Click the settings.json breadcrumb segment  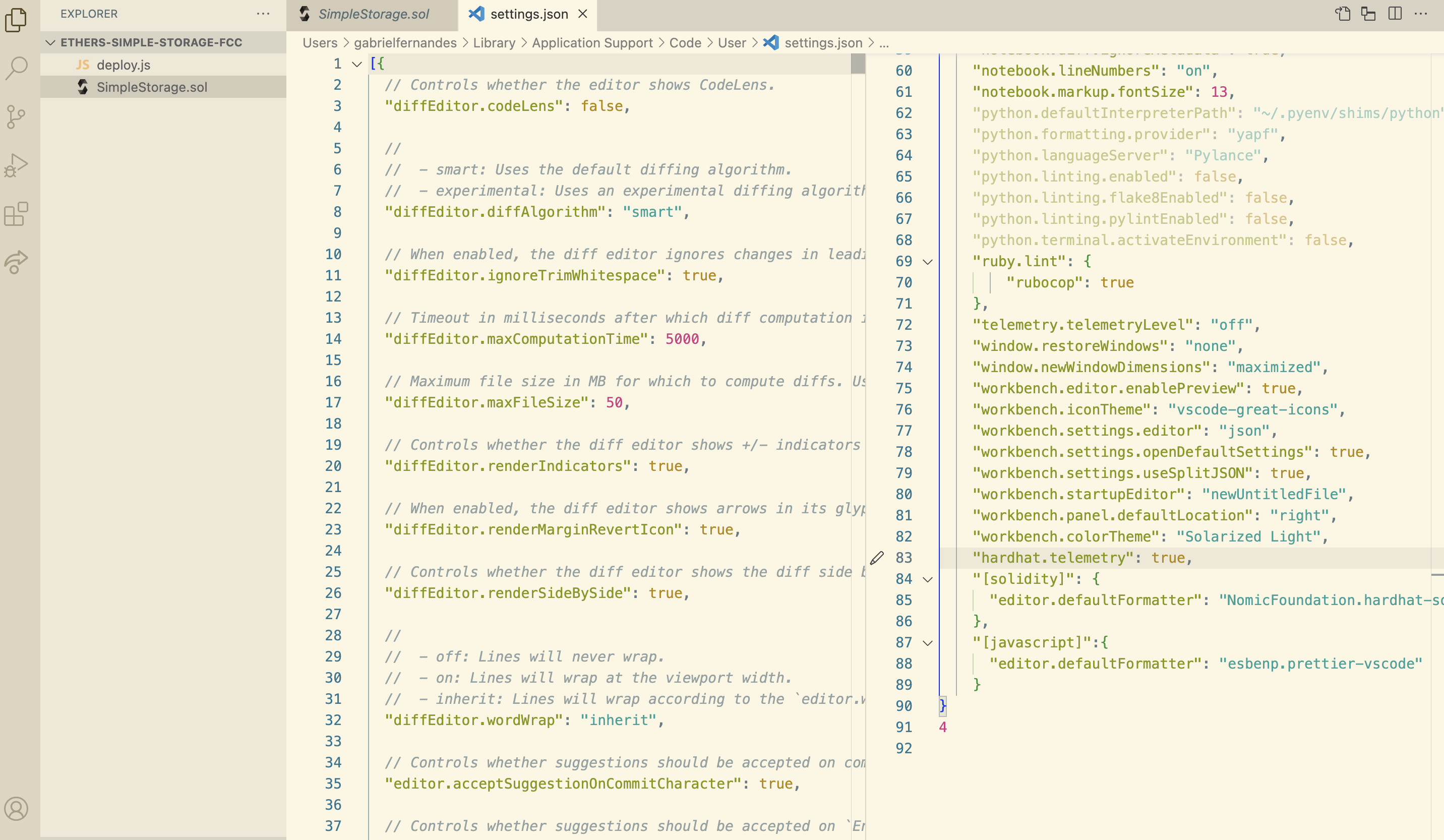pos(823,43)
